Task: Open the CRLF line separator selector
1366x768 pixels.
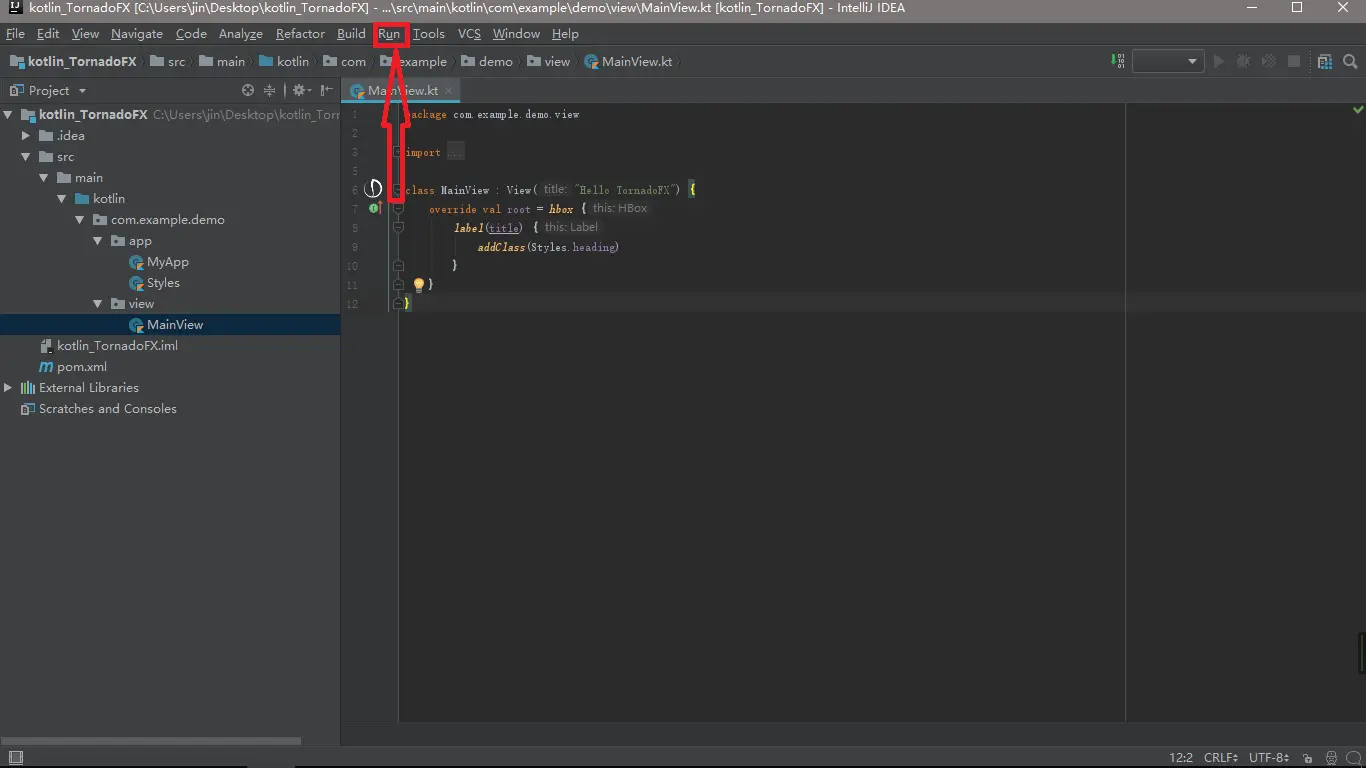Action: (1221, 758)
